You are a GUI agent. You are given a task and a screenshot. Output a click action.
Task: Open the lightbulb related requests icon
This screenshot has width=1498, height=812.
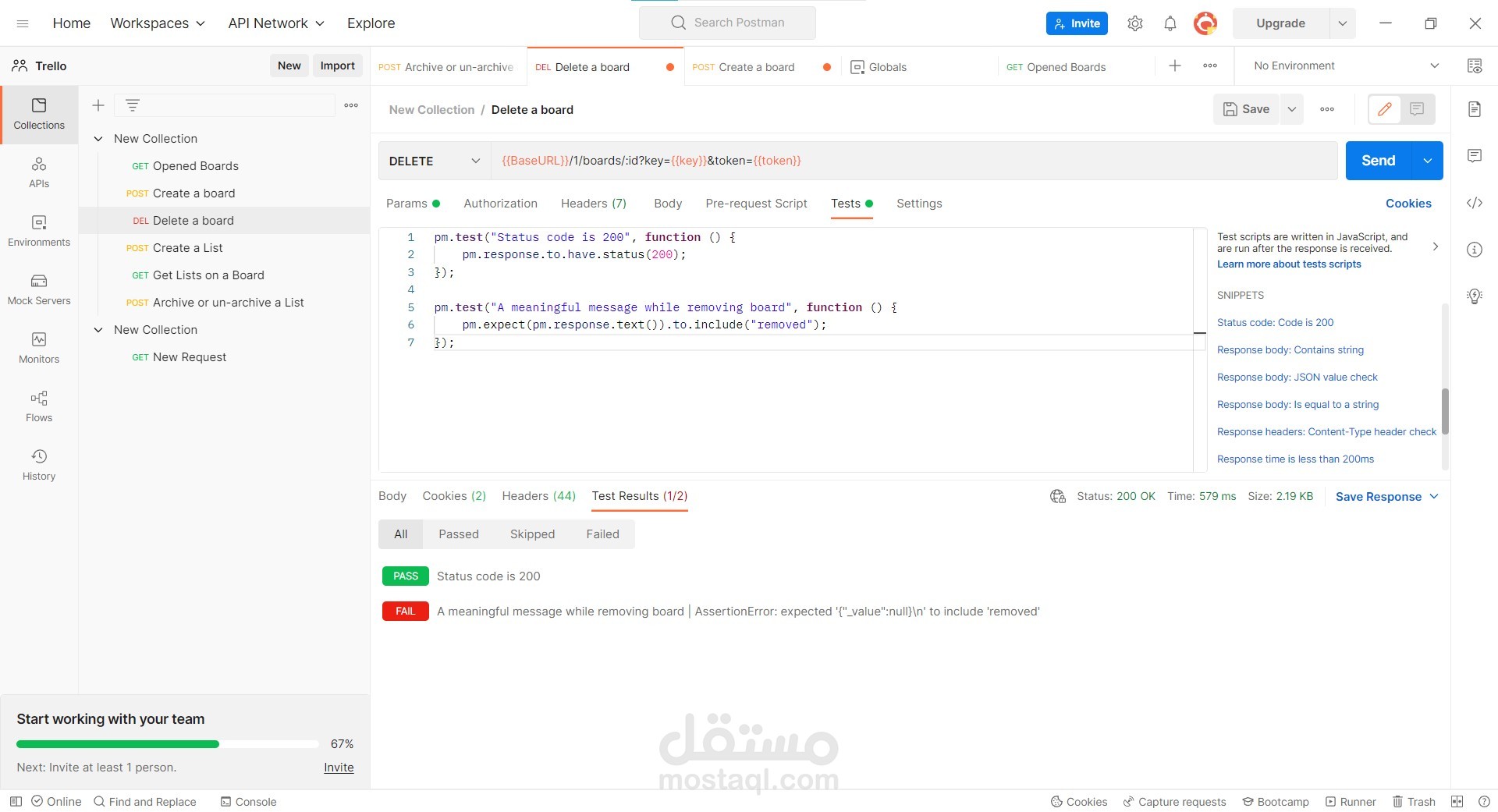pyautogui.click(x=1475, y=296)
